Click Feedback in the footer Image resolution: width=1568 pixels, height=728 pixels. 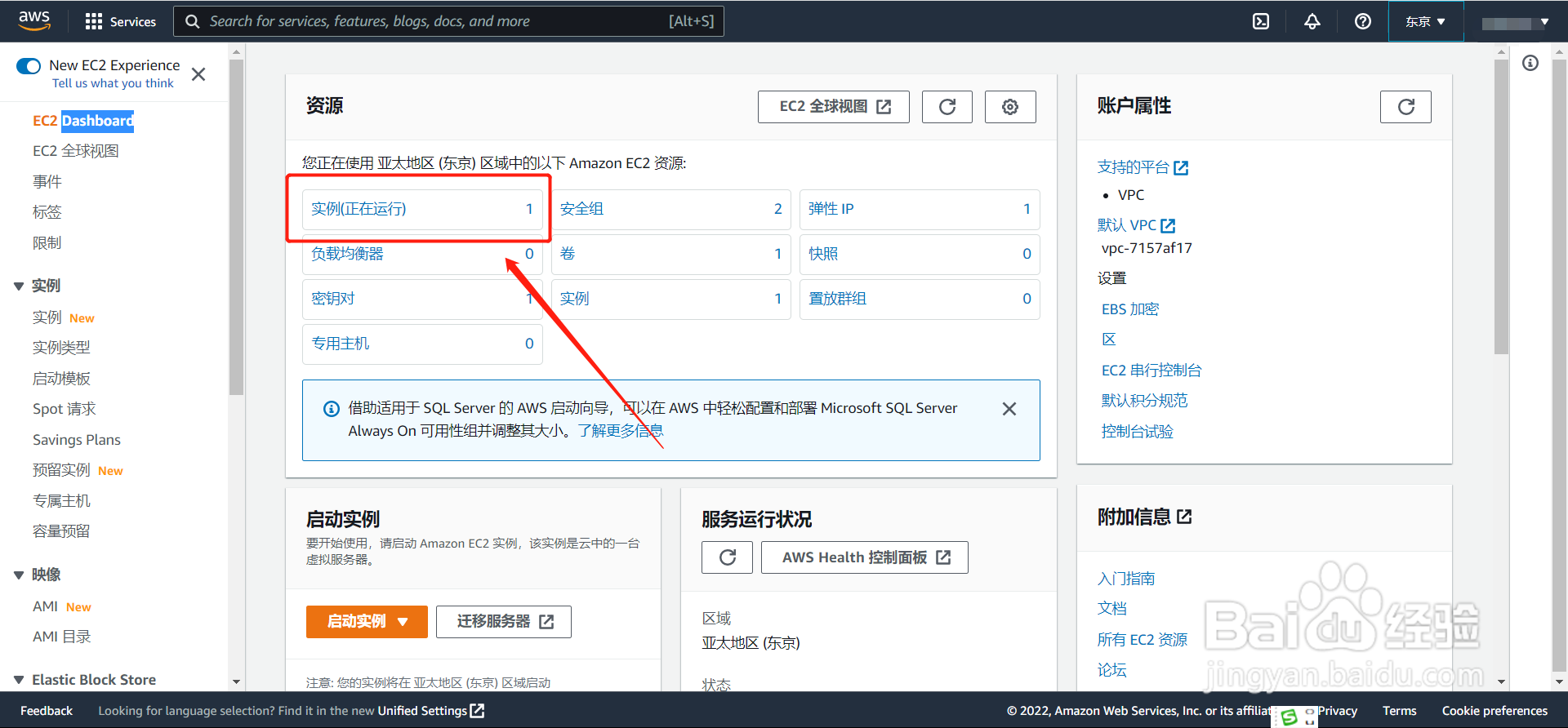point(47,711)
